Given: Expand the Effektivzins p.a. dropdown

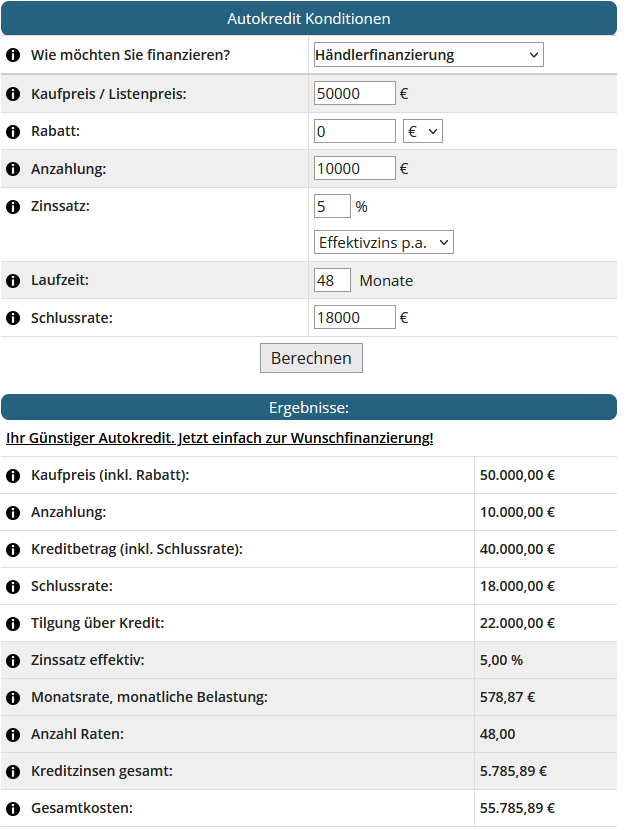Looking at the screenshot, I should [x=383, y=242].
